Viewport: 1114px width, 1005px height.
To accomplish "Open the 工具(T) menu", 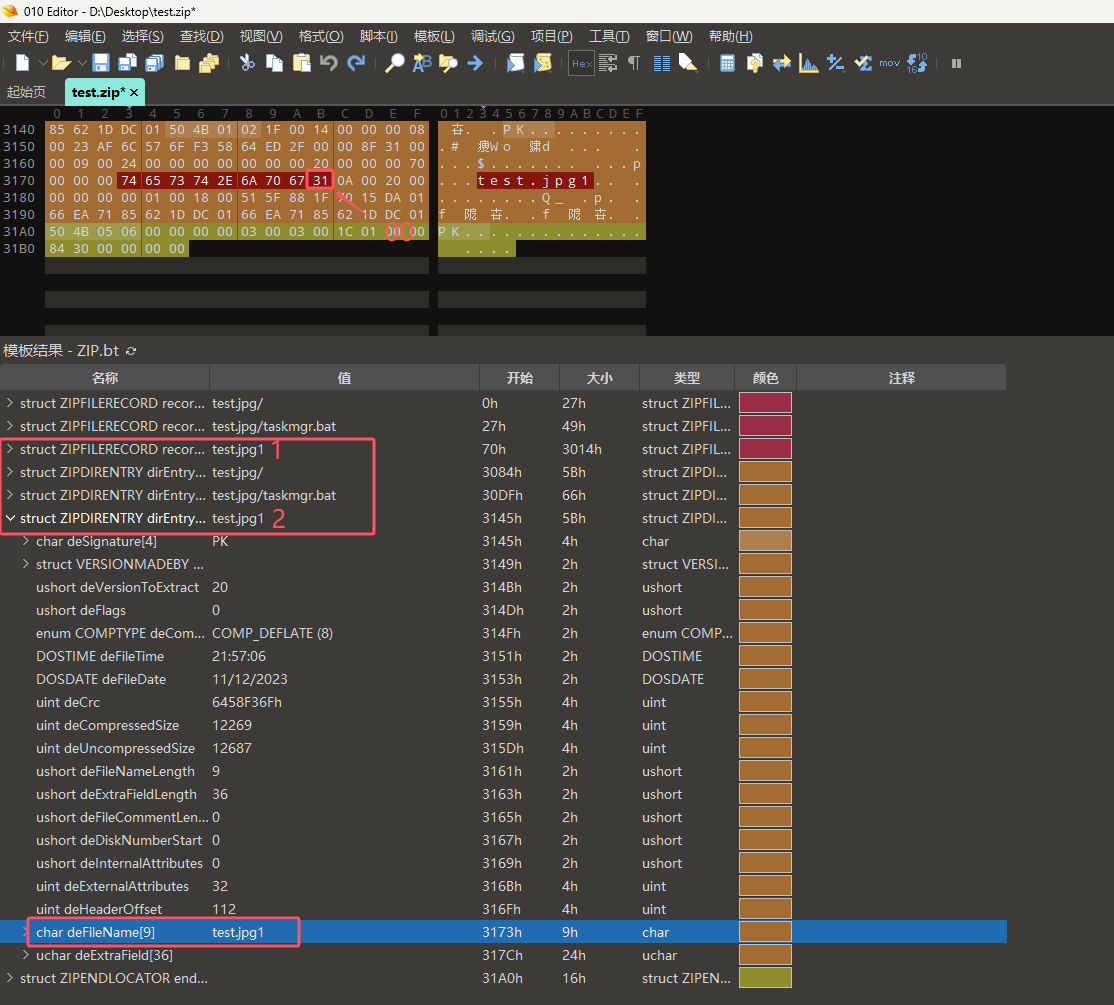I will 609,36.
